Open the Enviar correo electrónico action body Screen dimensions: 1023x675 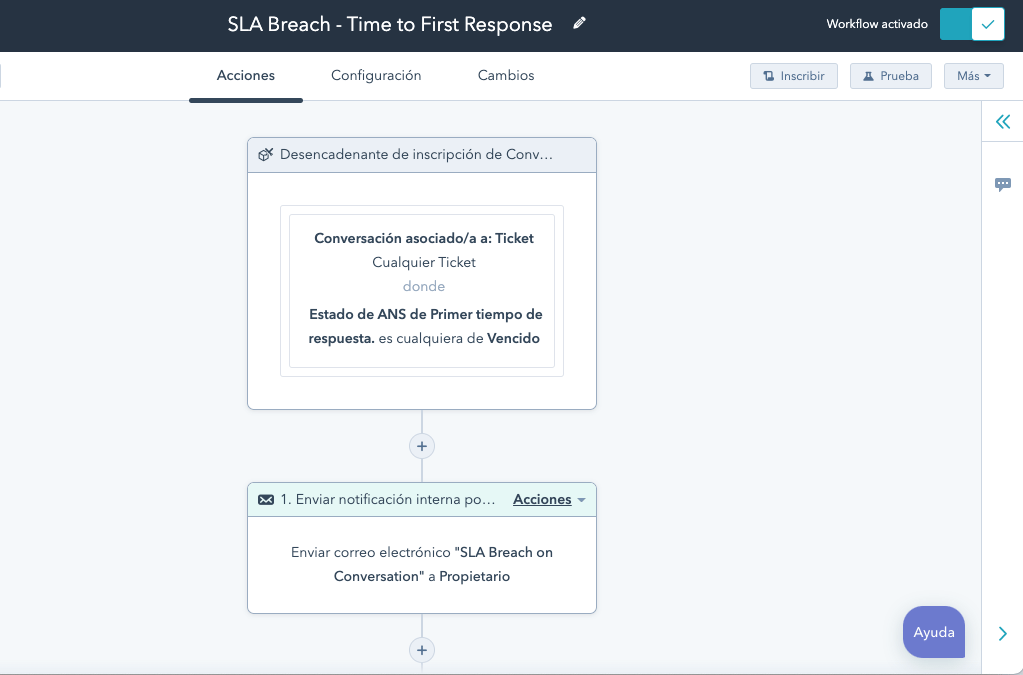click(x=422, y=565)
